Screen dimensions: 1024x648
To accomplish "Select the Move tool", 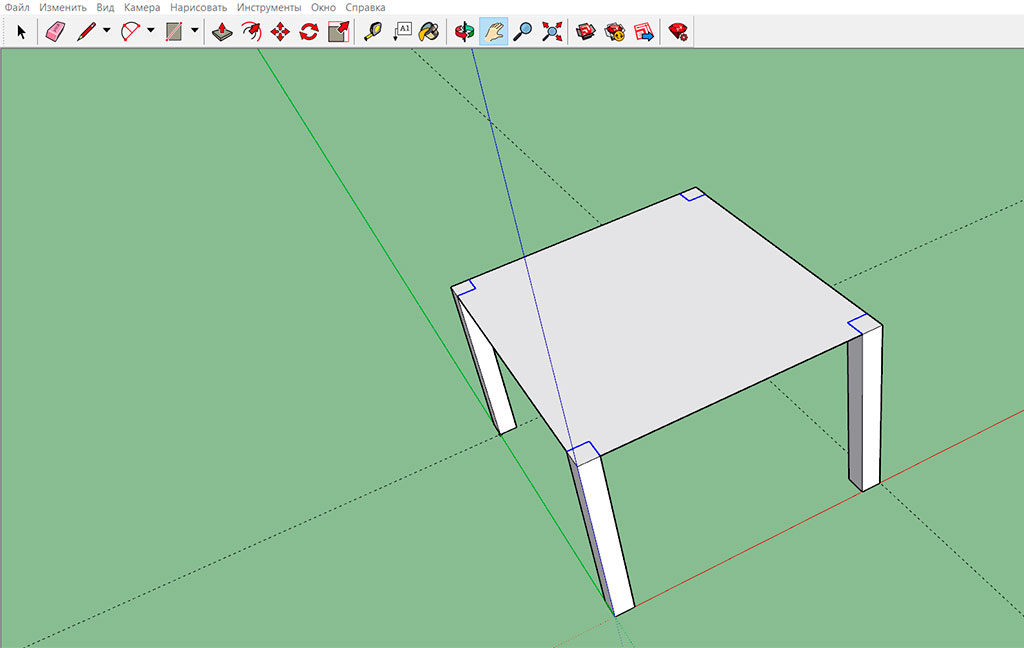I will (279, 31).
